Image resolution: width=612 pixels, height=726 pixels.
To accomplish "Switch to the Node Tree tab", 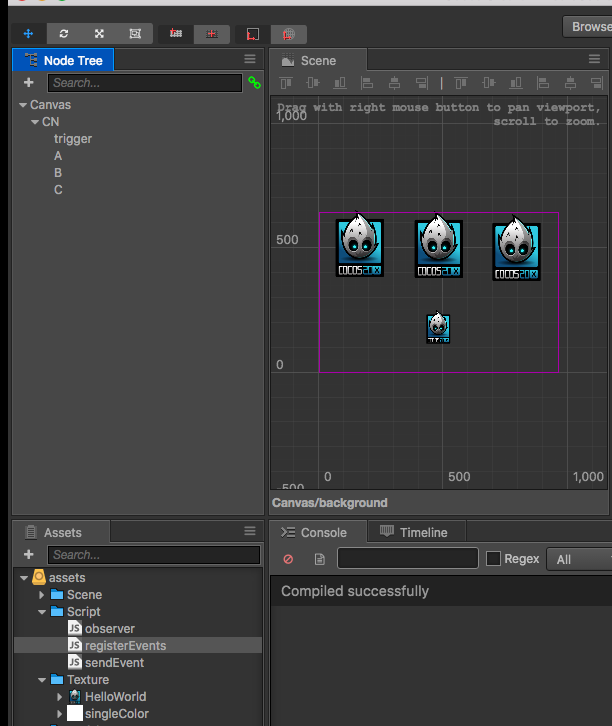I will coord(63,60).
